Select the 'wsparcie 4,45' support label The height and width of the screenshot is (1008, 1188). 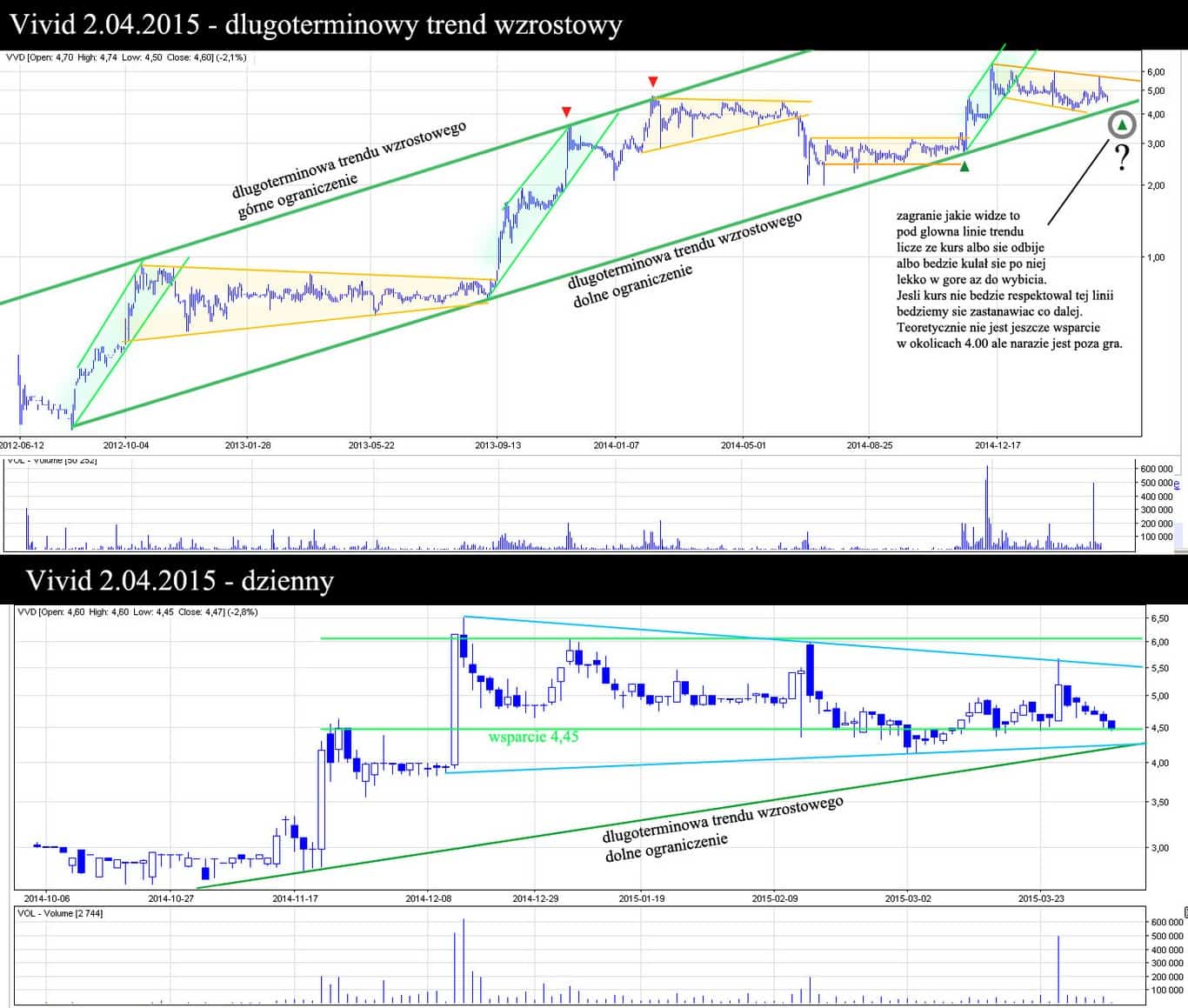(533, 737)
